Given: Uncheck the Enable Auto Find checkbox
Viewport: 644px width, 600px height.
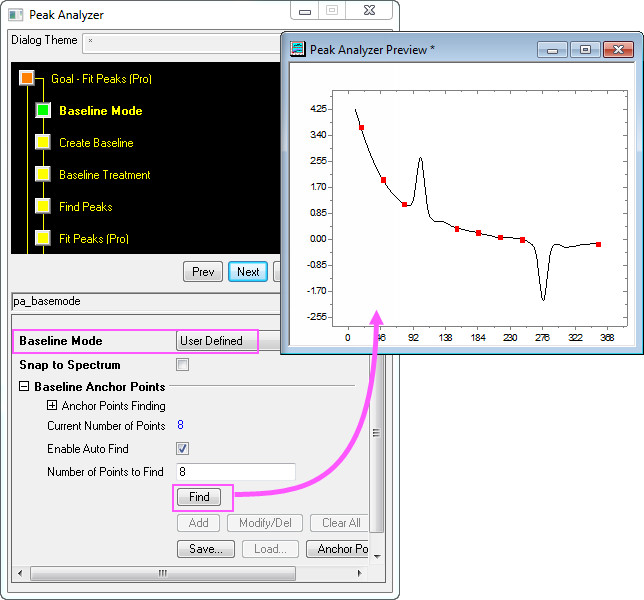Looking at the screenshot, I should (x=182, y=449).
